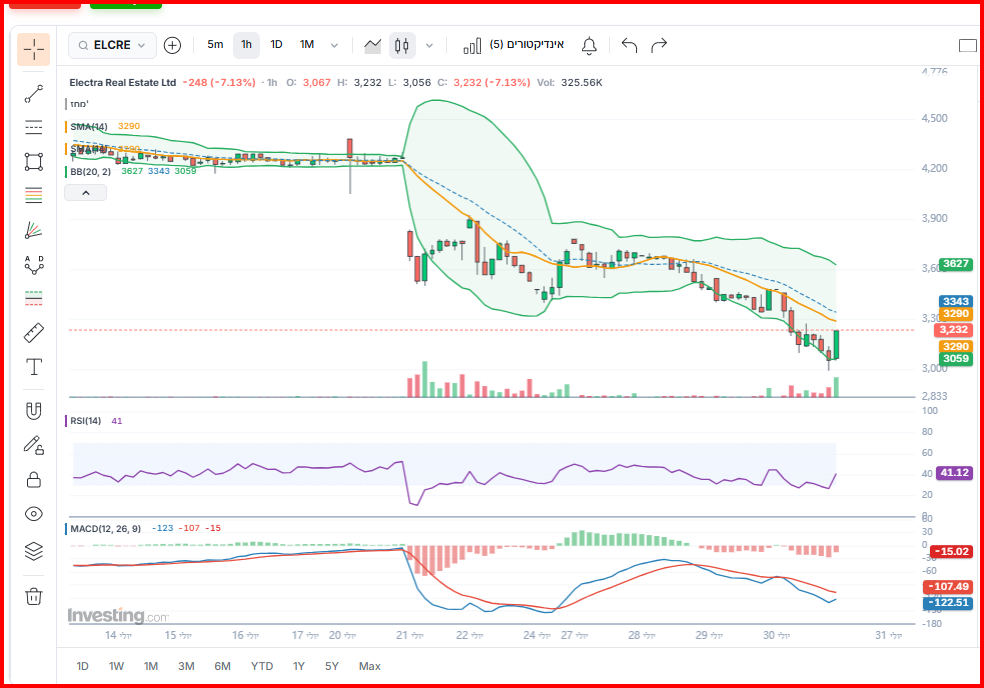Click the -15.02 MACD histogram label

coord(951,551)
